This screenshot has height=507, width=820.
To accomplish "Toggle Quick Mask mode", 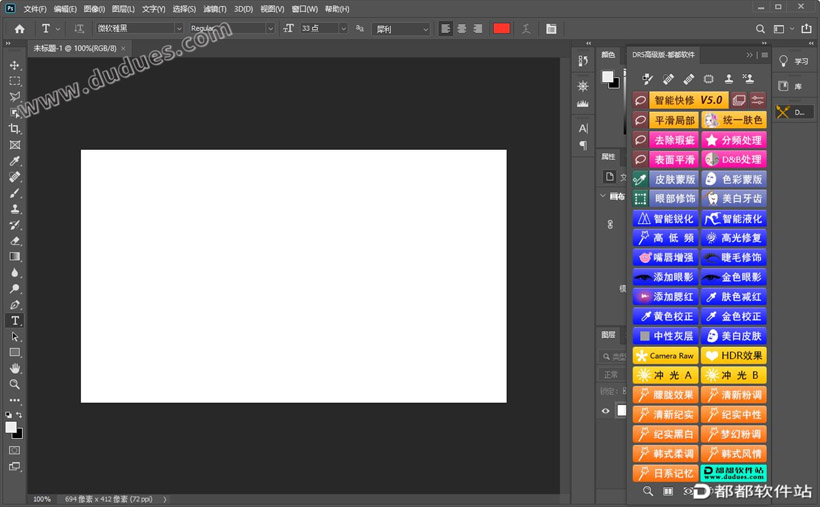I will click(15, 450).
